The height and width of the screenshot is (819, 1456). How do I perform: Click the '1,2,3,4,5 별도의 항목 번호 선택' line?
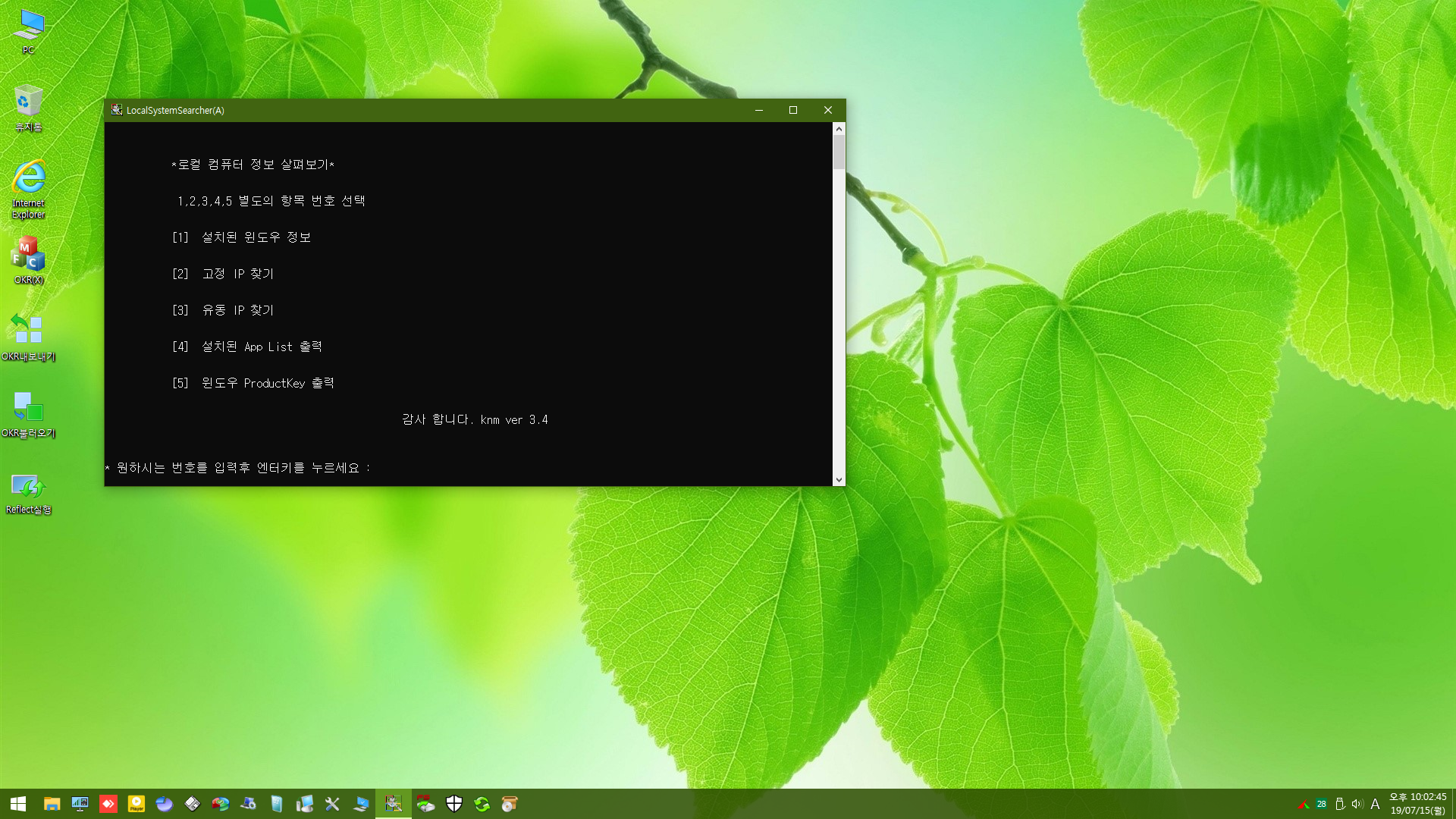[271, 201]
